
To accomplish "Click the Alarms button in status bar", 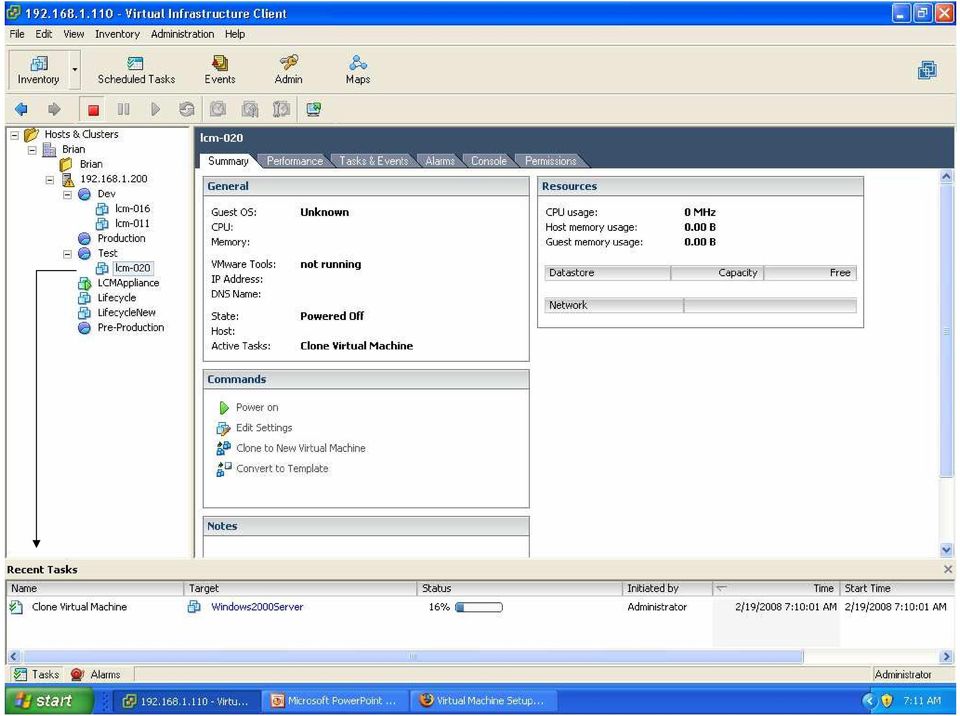I will 96,674.
